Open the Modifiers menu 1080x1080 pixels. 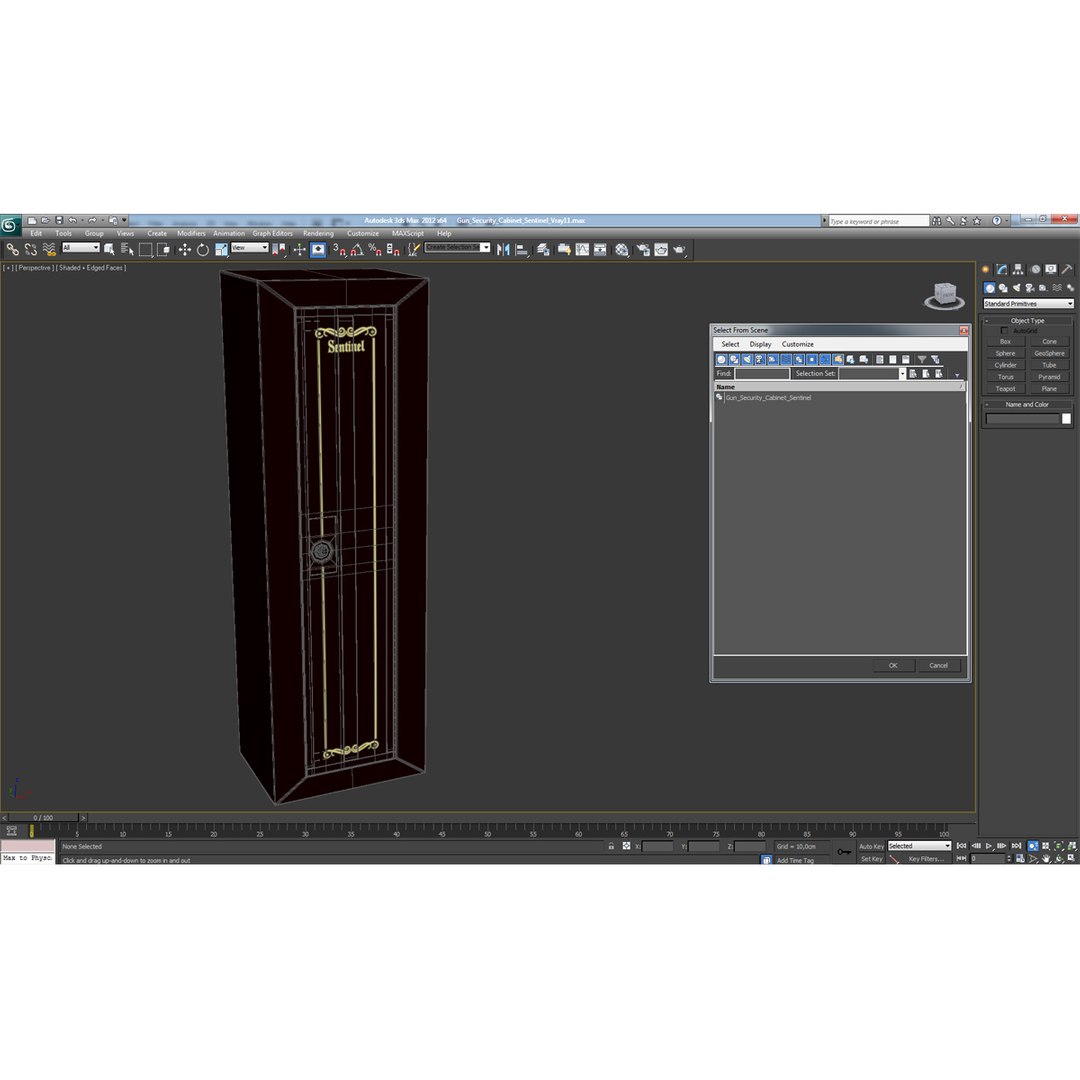pyautogui.click(x=191, y=233)
